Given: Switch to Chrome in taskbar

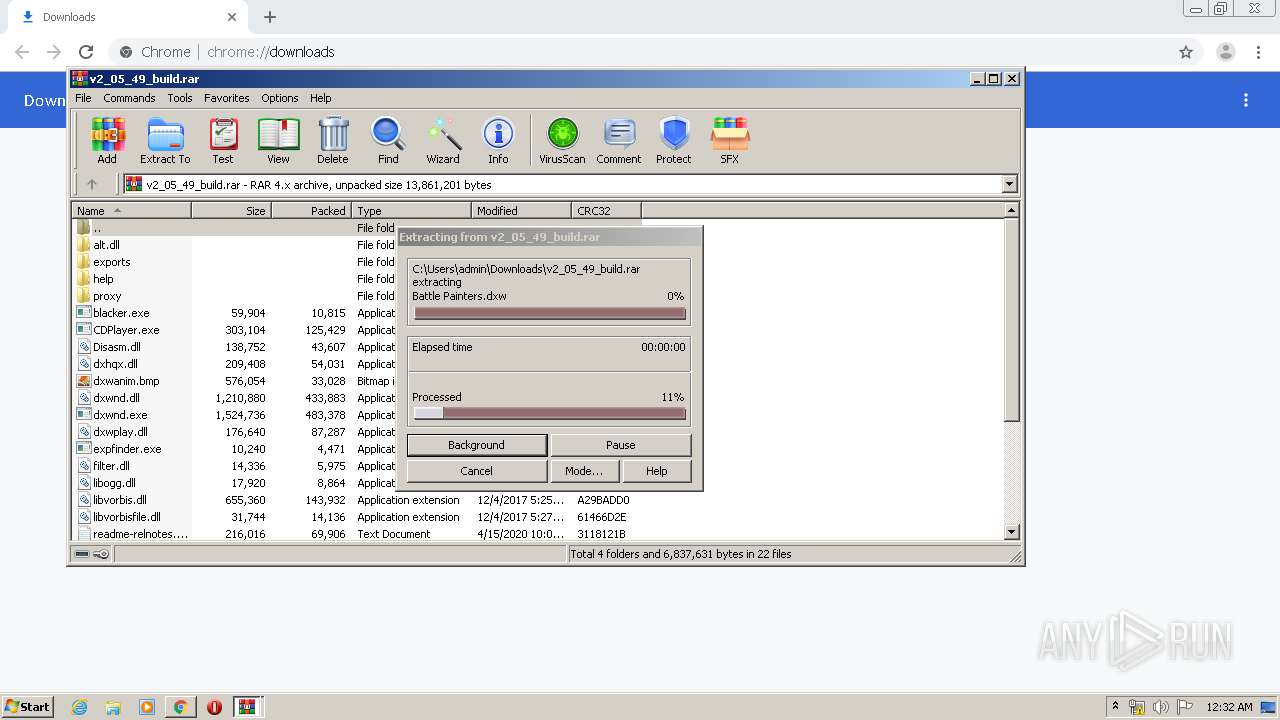Looking at the screenshot, I should coord(181,707).
